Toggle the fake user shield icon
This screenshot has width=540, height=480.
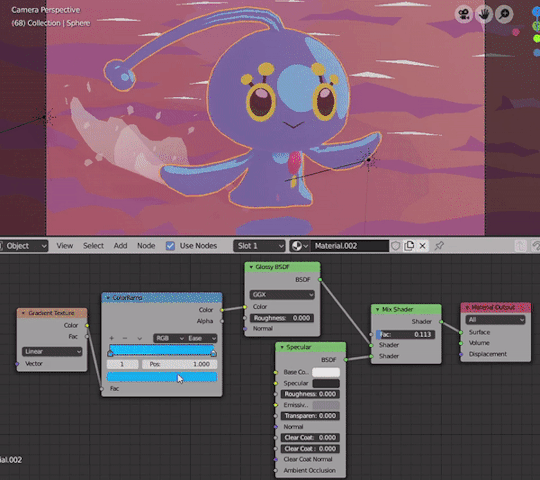pyautogui.click(x=395, y=246)
